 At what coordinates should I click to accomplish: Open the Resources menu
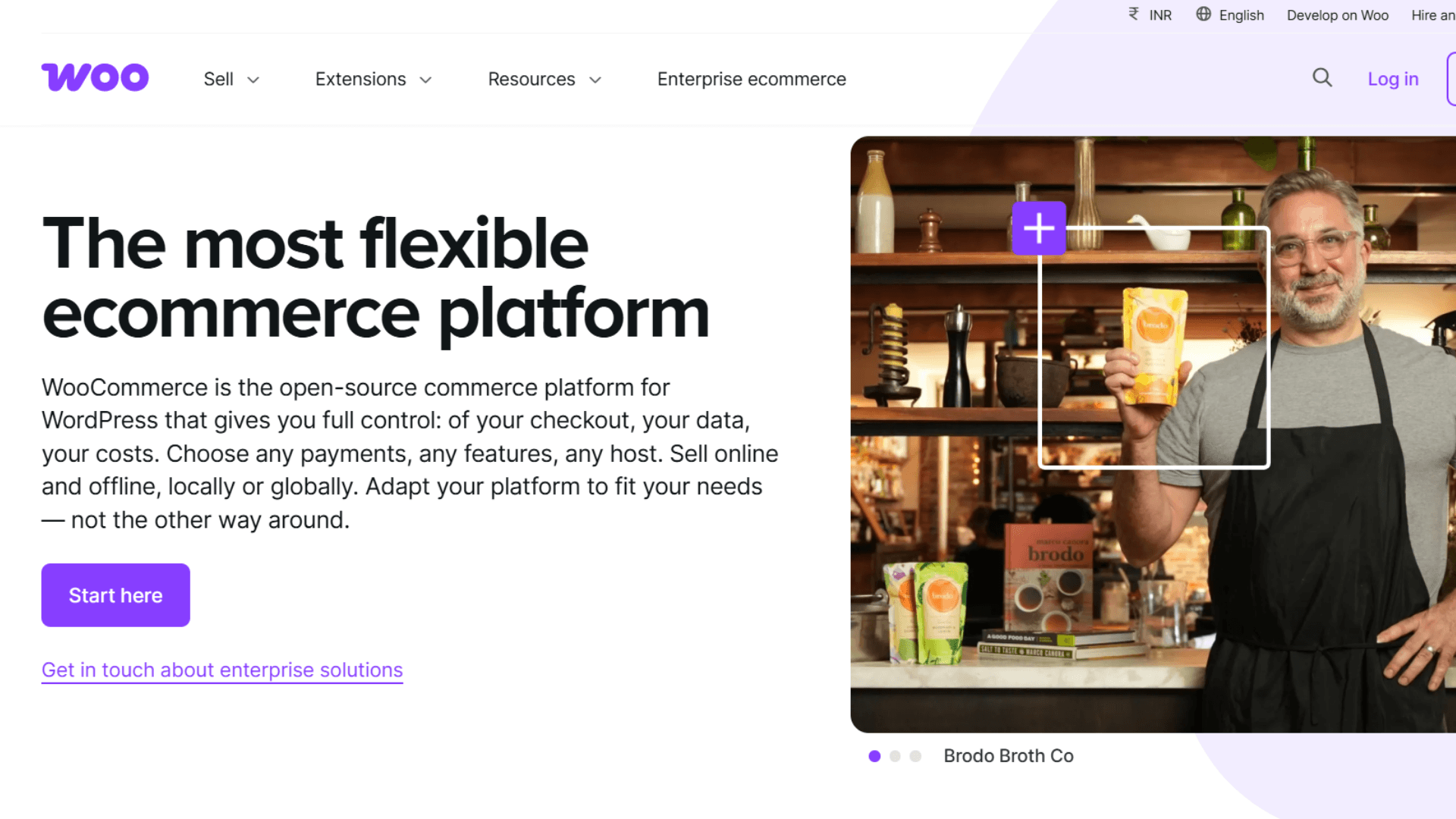pos(544,79)
